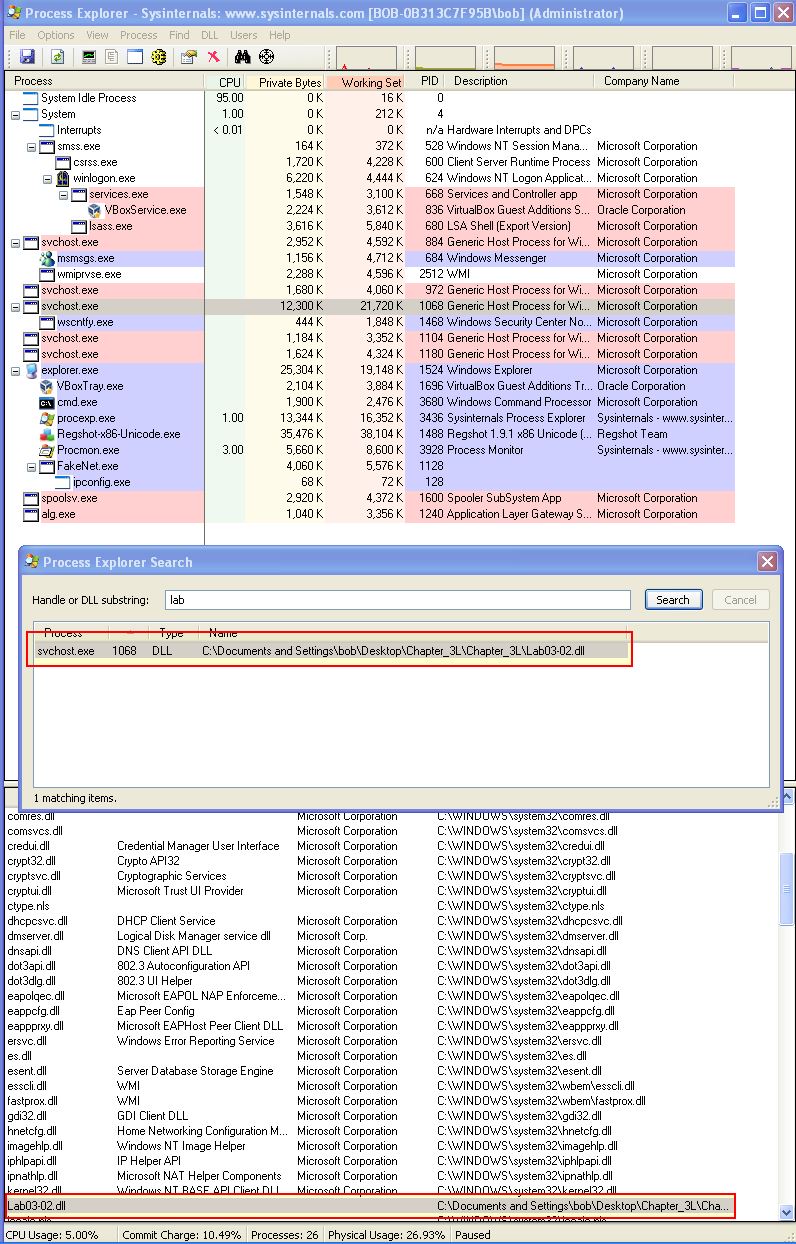Open the Options menu

pos(56,35)
